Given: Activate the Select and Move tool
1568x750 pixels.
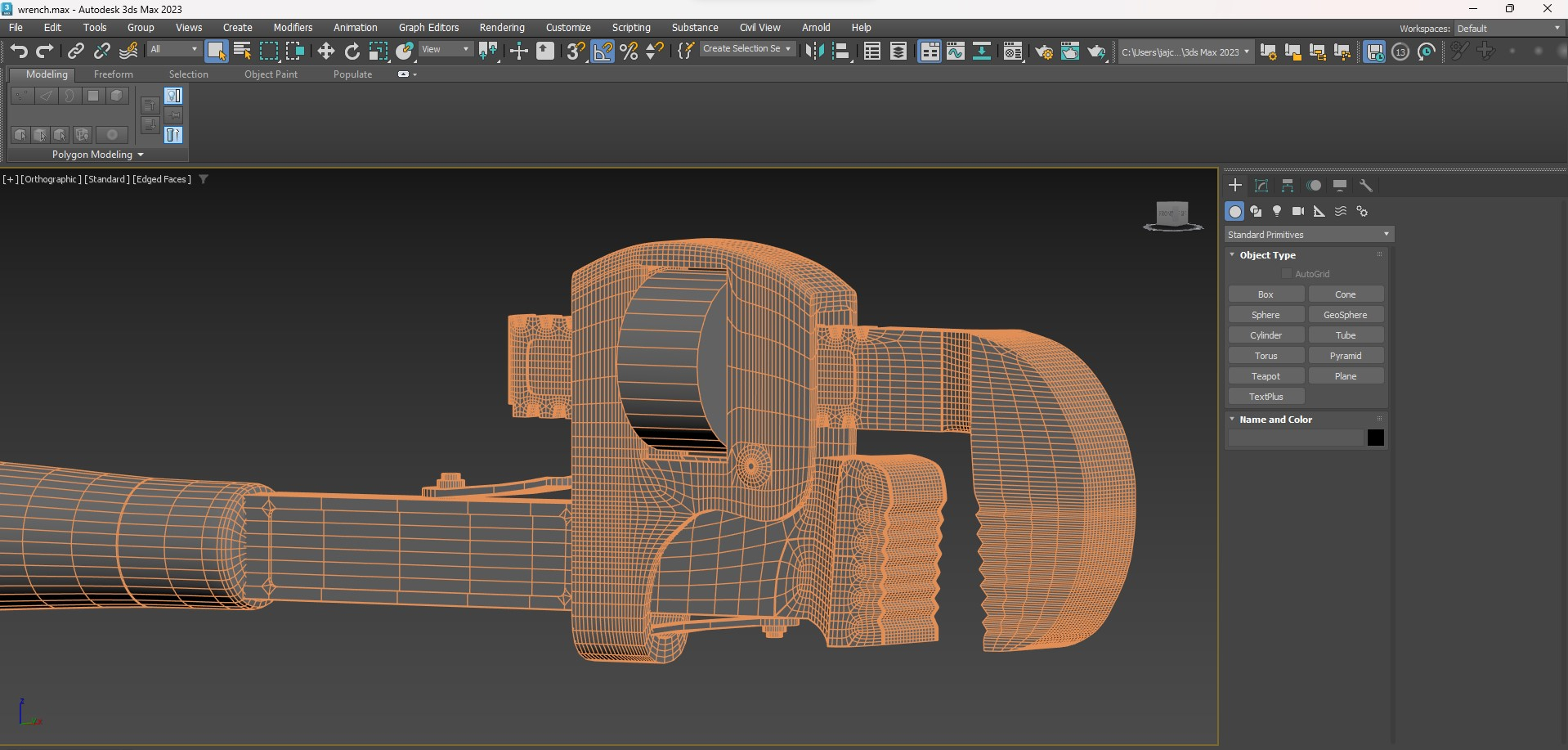Looking at the screenshot, I should click(325, 51).
